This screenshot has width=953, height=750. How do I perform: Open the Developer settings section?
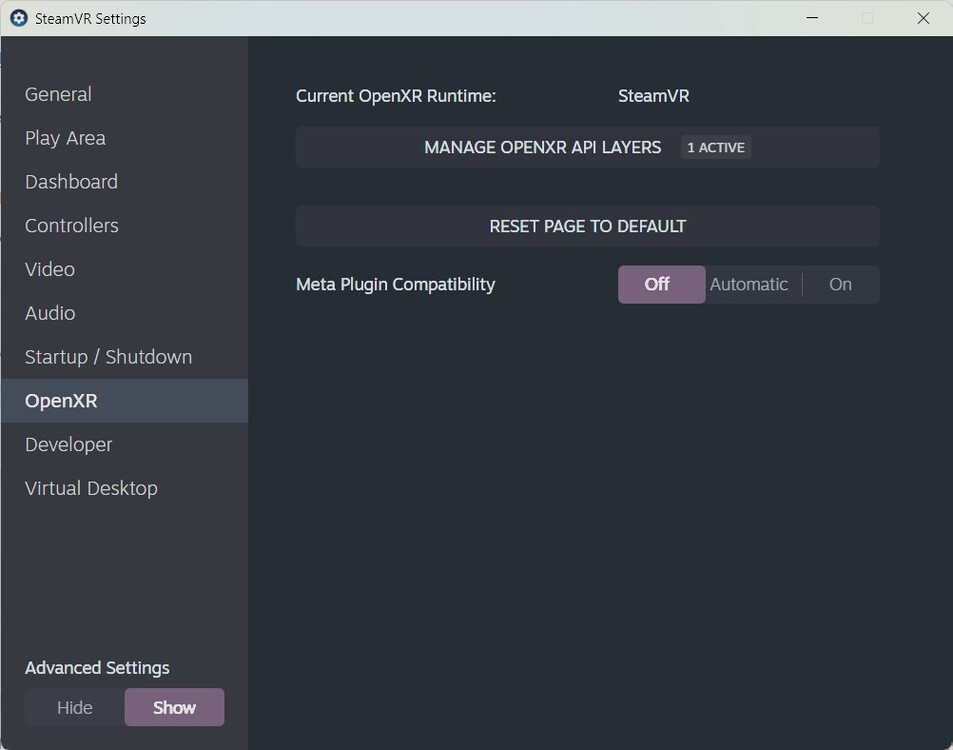(x=68, y=444)
